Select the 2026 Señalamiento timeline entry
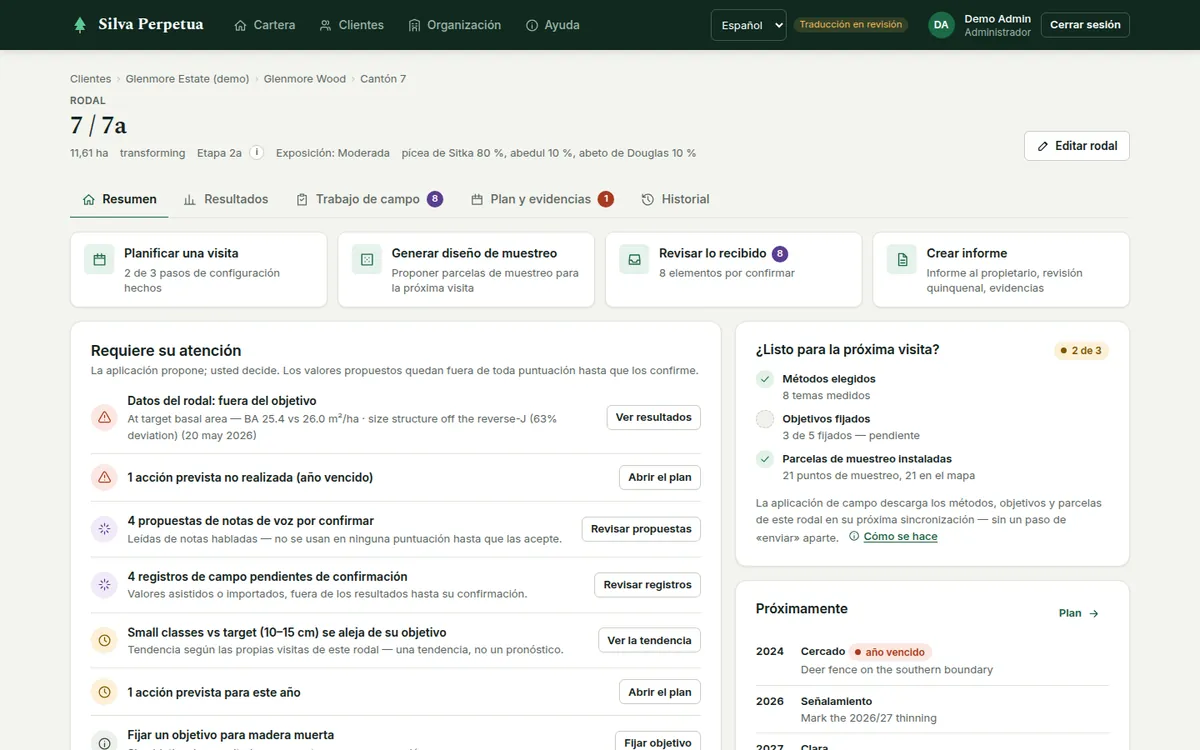 [932, 710]
